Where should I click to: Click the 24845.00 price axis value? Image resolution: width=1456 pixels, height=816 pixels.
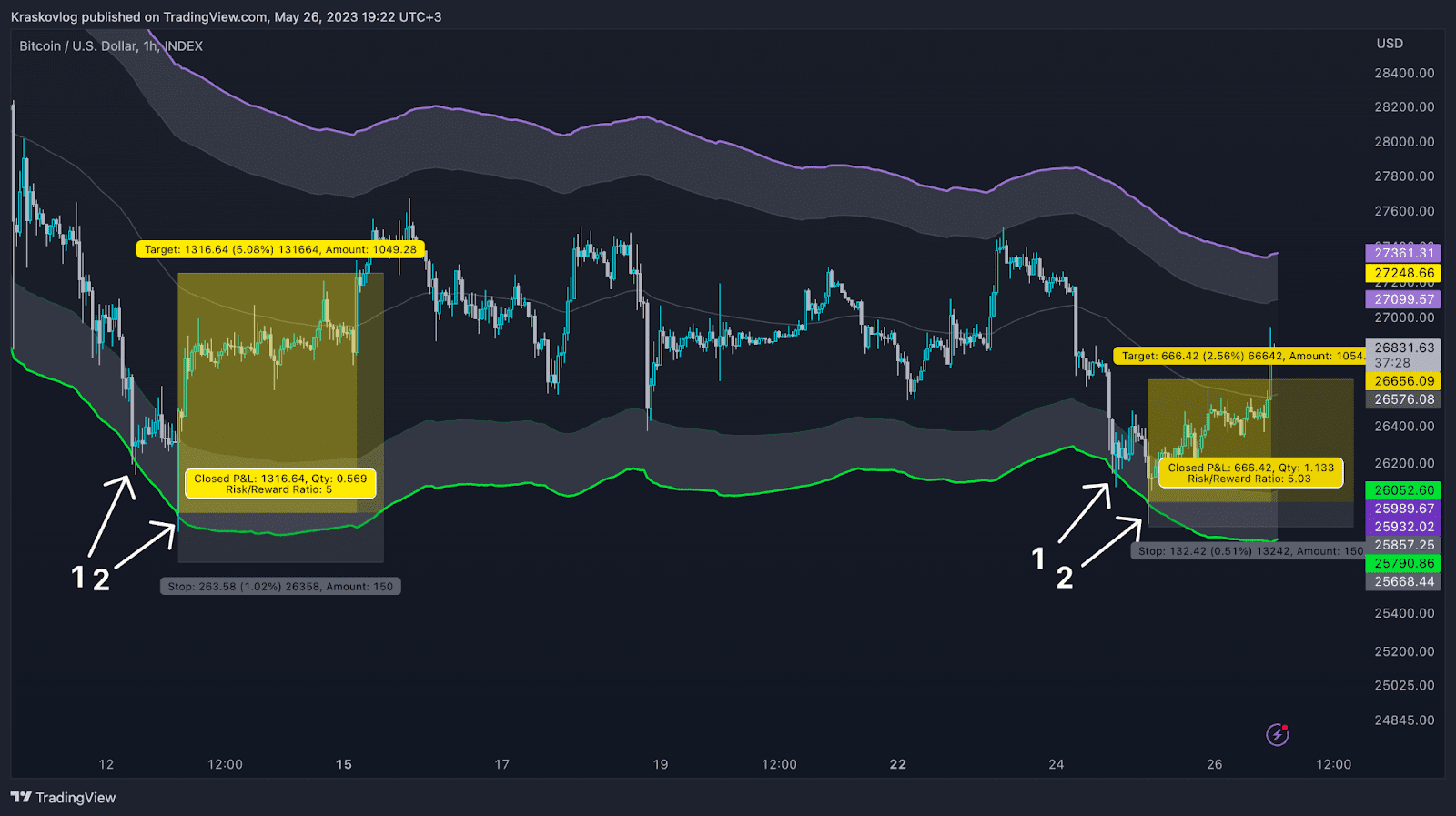pyautogui.click(x=1404, y=720)
